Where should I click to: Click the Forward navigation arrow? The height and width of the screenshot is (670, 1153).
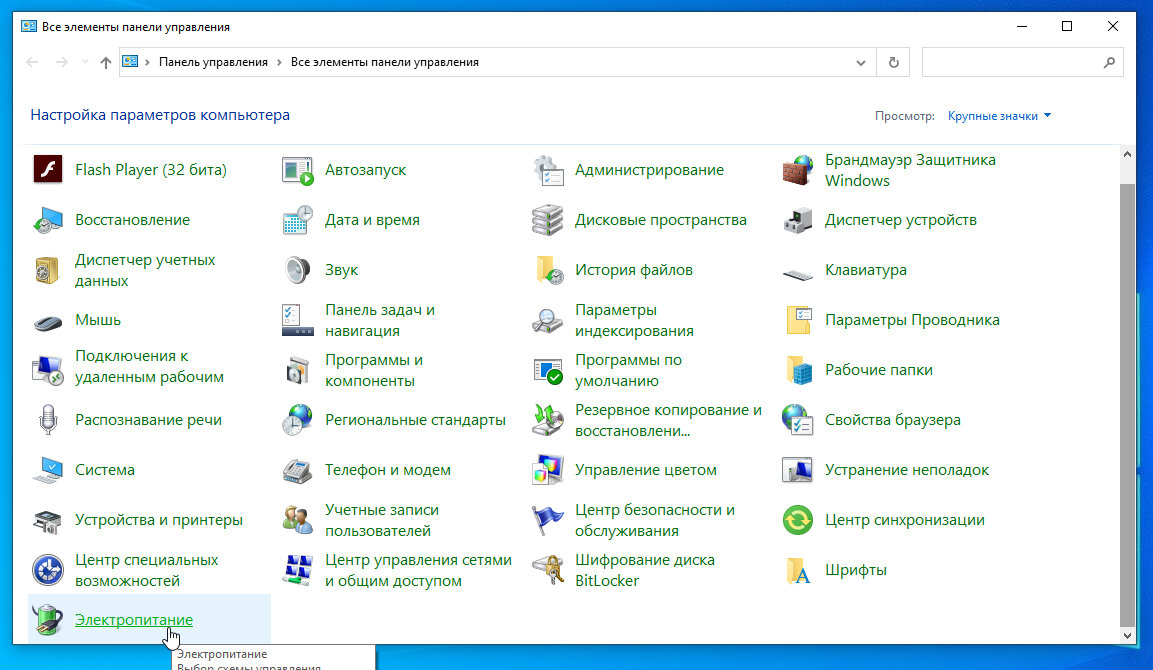[62, 63]
